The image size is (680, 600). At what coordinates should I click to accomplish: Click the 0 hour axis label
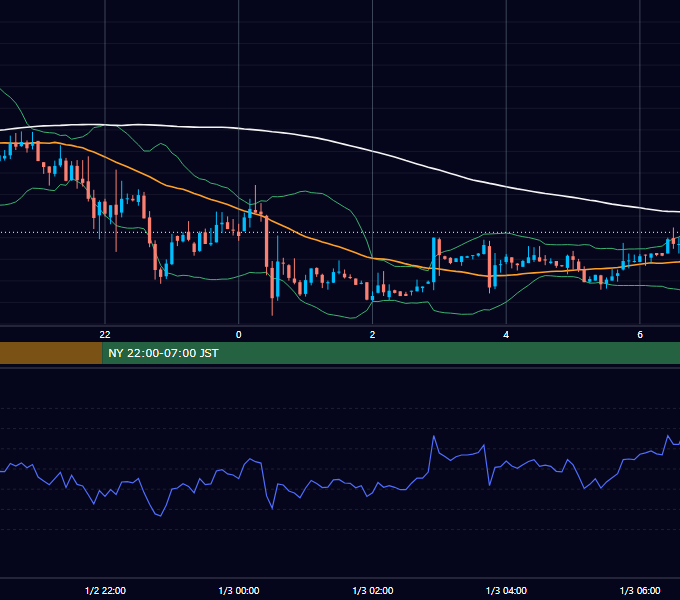pos(239,334)
